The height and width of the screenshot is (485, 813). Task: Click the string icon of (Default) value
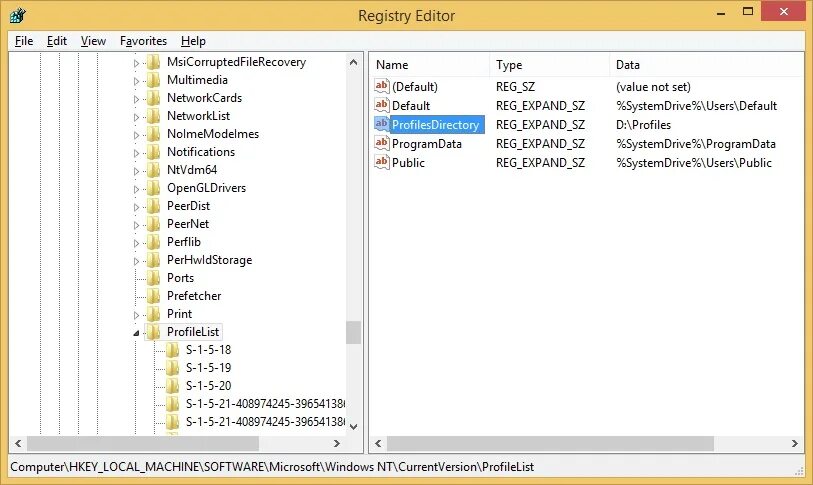click(382, 86)
